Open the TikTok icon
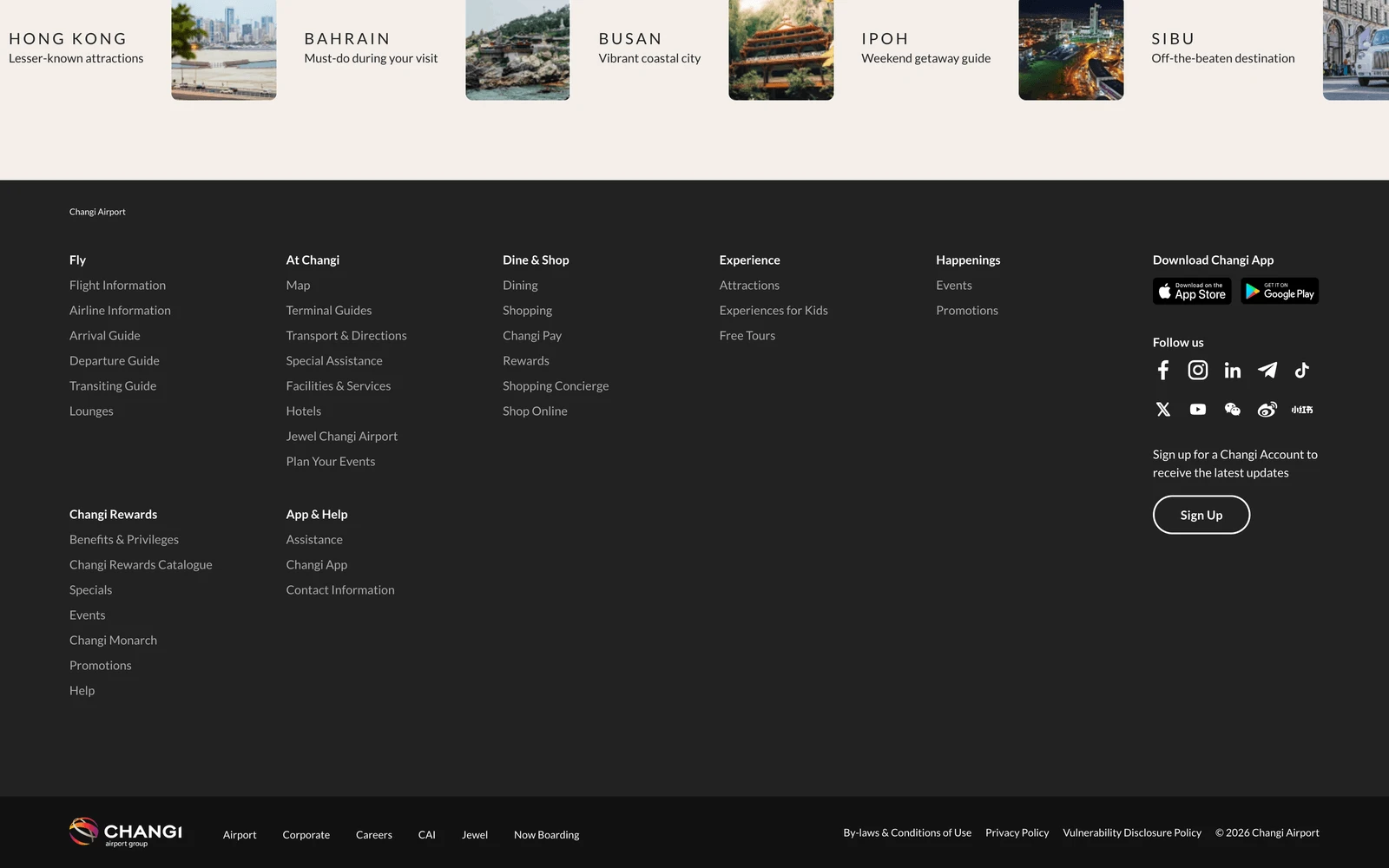The image size is (1389, 868). tap(1302, 371)
